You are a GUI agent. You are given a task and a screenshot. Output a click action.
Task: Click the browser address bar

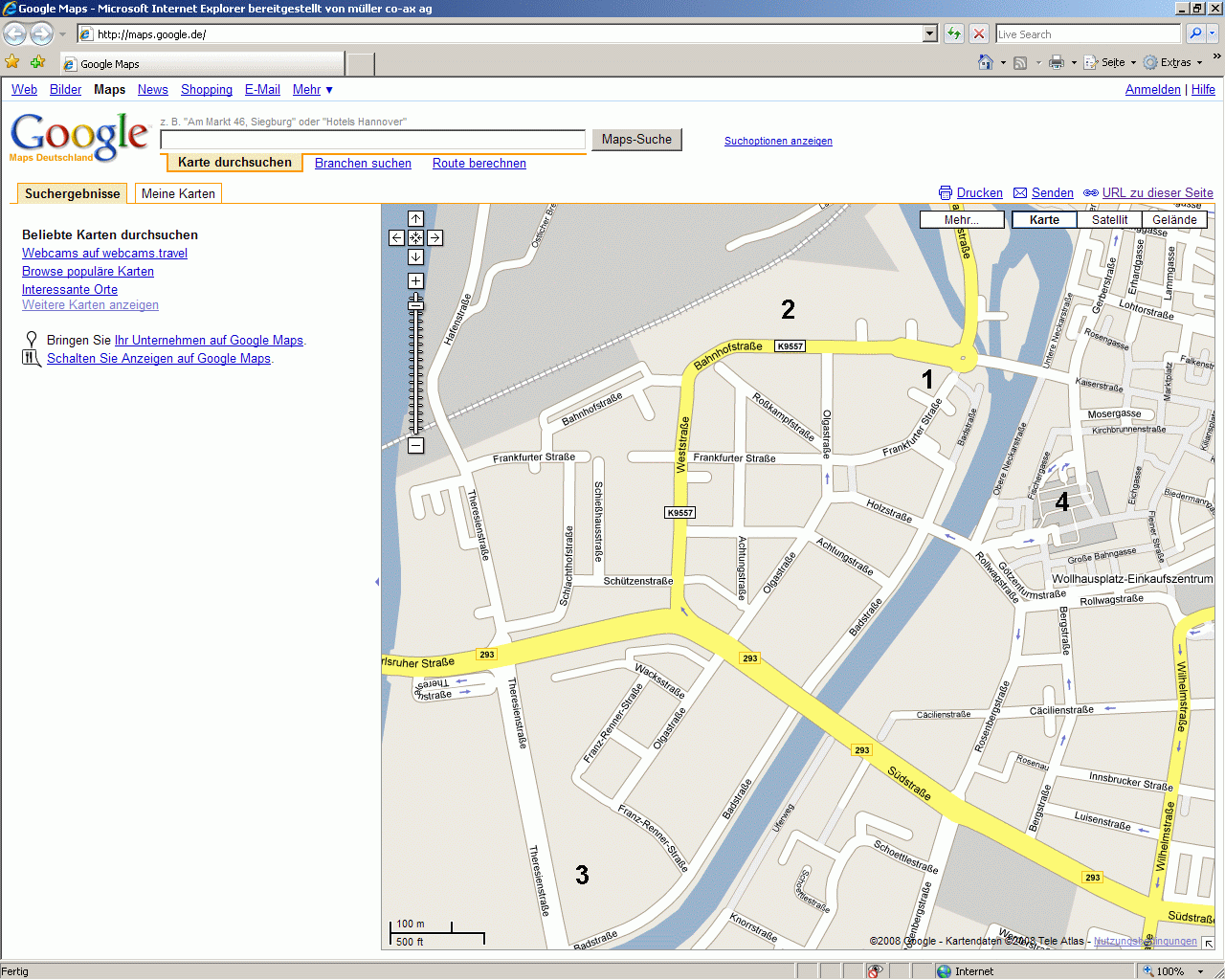pyautogui.click(x=507, y=33)
